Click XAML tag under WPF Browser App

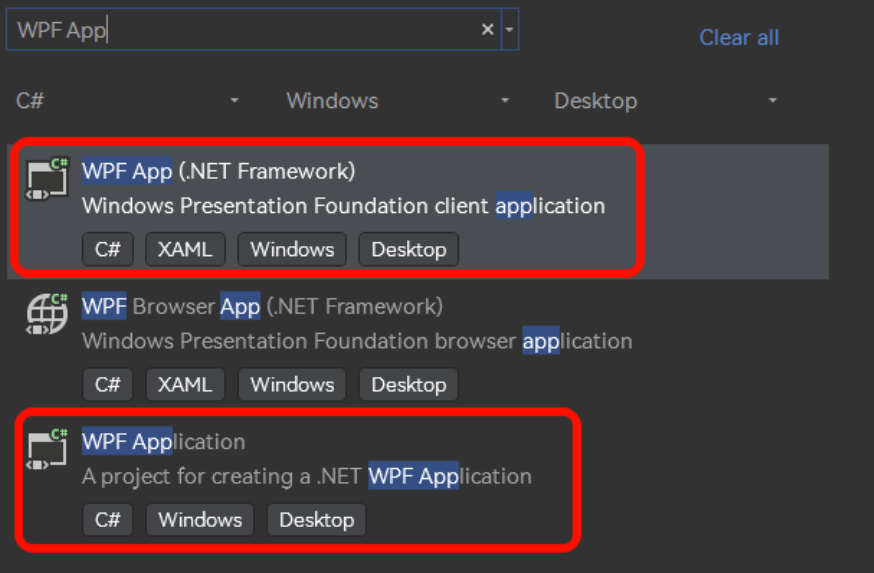185,385
